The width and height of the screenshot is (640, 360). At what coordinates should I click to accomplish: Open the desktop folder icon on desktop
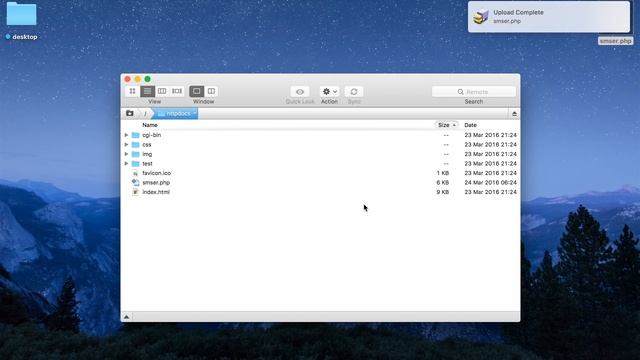(21, 14)
